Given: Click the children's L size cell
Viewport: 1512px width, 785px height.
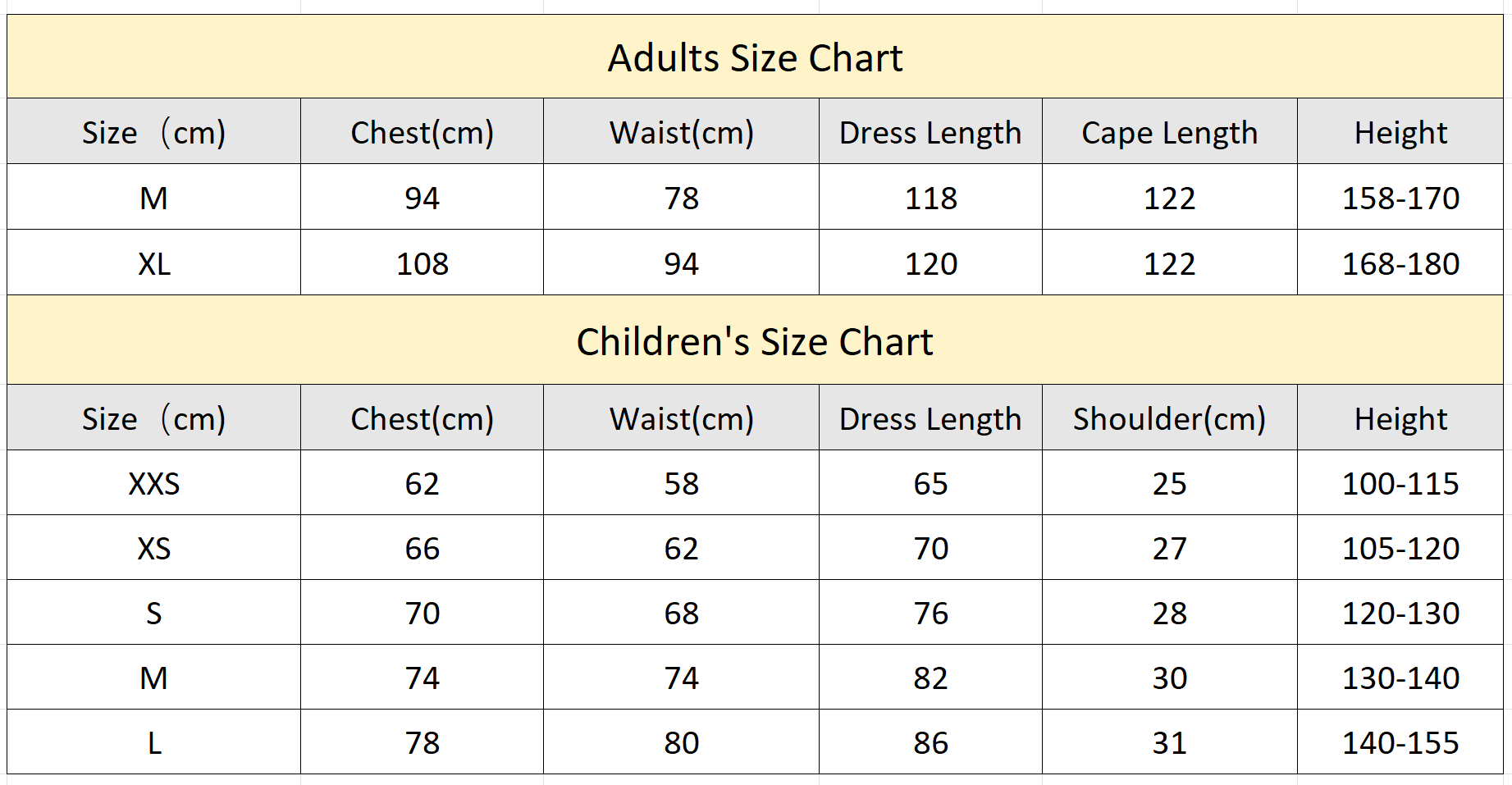Looking at the screenshot, I should (154, 742).
